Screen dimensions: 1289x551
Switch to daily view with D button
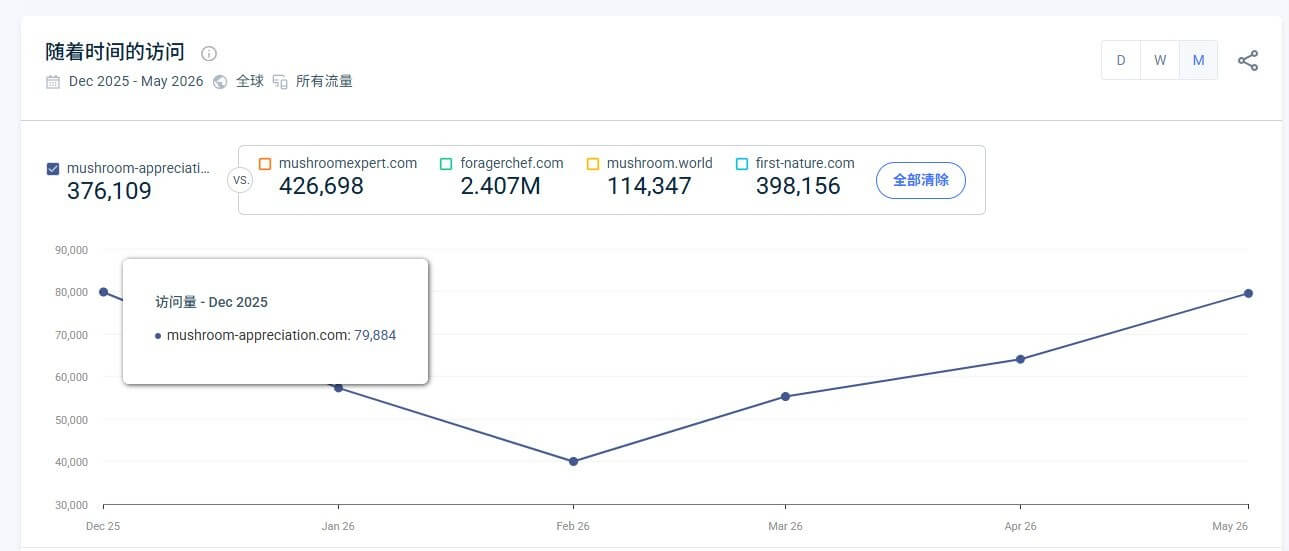point(1121,60)
